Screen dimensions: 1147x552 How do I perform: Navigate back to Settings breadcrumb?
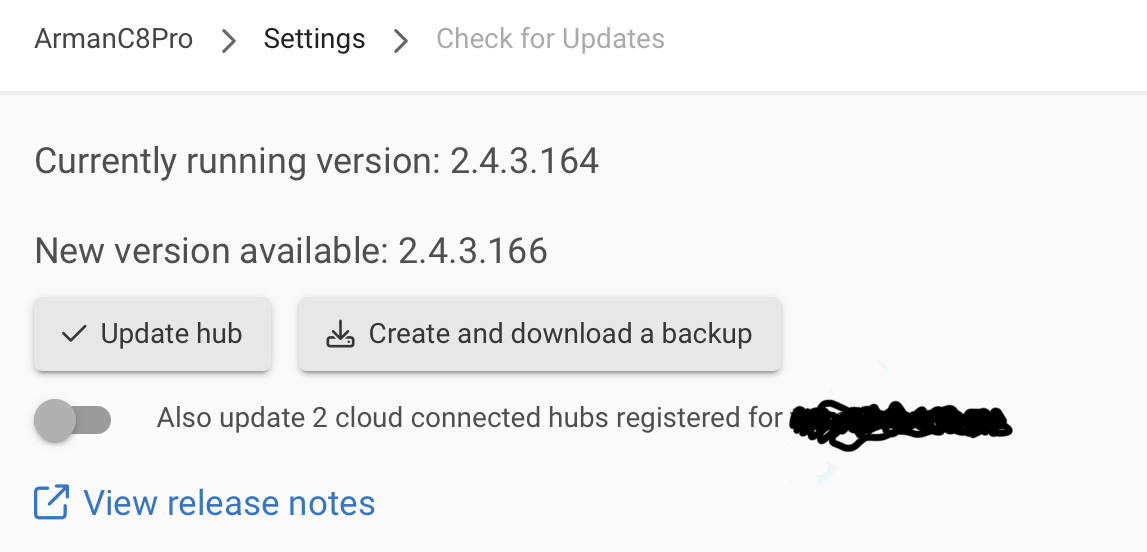tap(314, 40)
